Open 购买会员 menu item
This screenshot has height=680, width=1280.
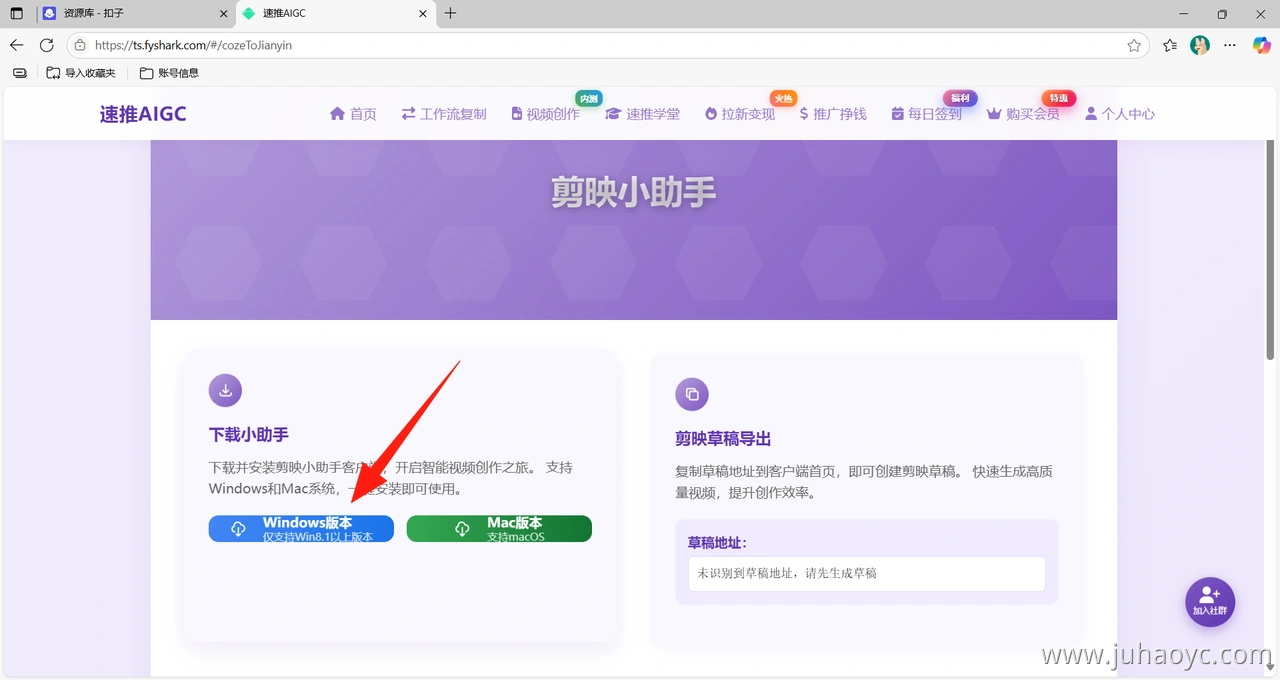point(1023,114)
